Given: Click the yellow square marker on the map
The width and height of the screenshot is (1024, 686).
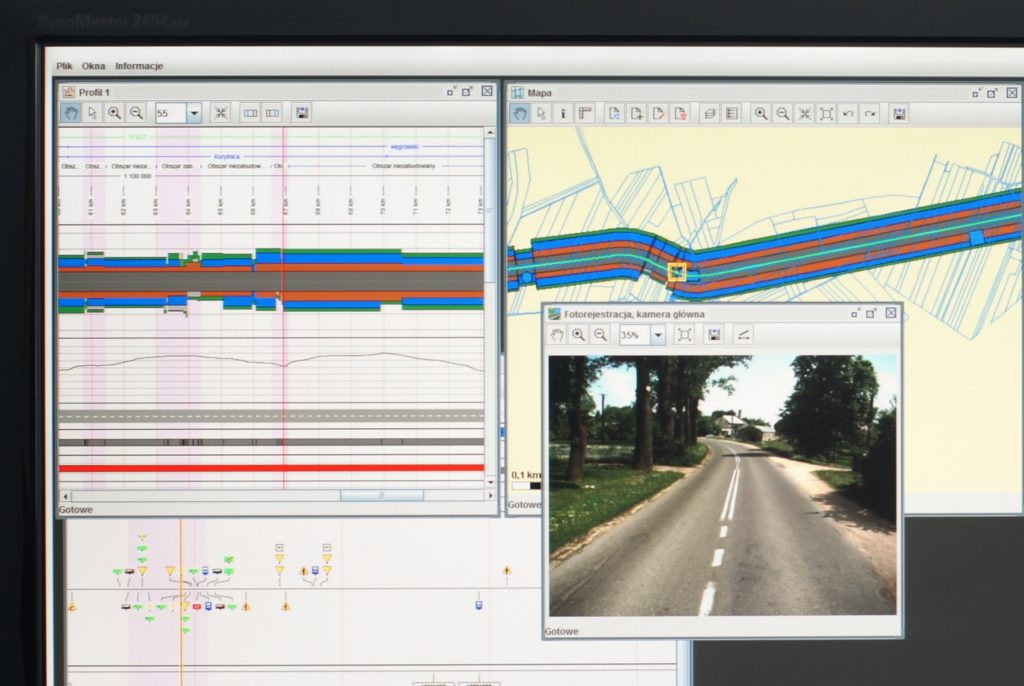Looking at the screenshot, I should click(677, 272).
